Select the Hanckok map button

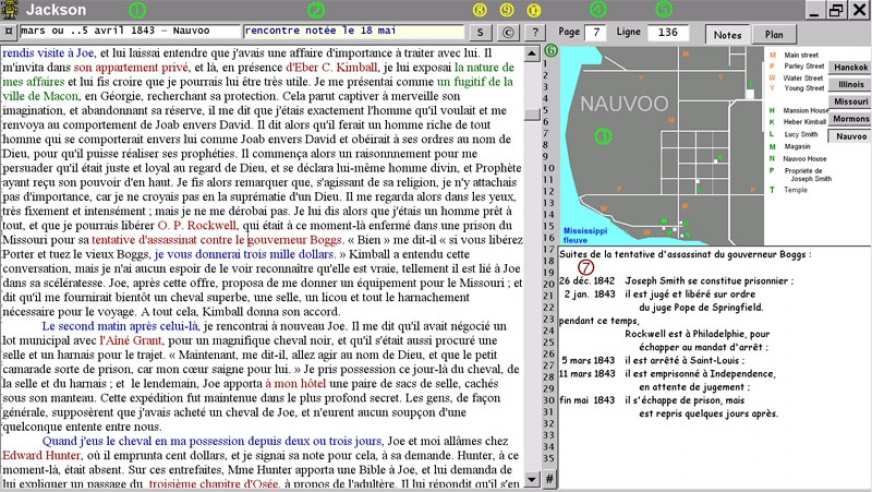point(850,67)
